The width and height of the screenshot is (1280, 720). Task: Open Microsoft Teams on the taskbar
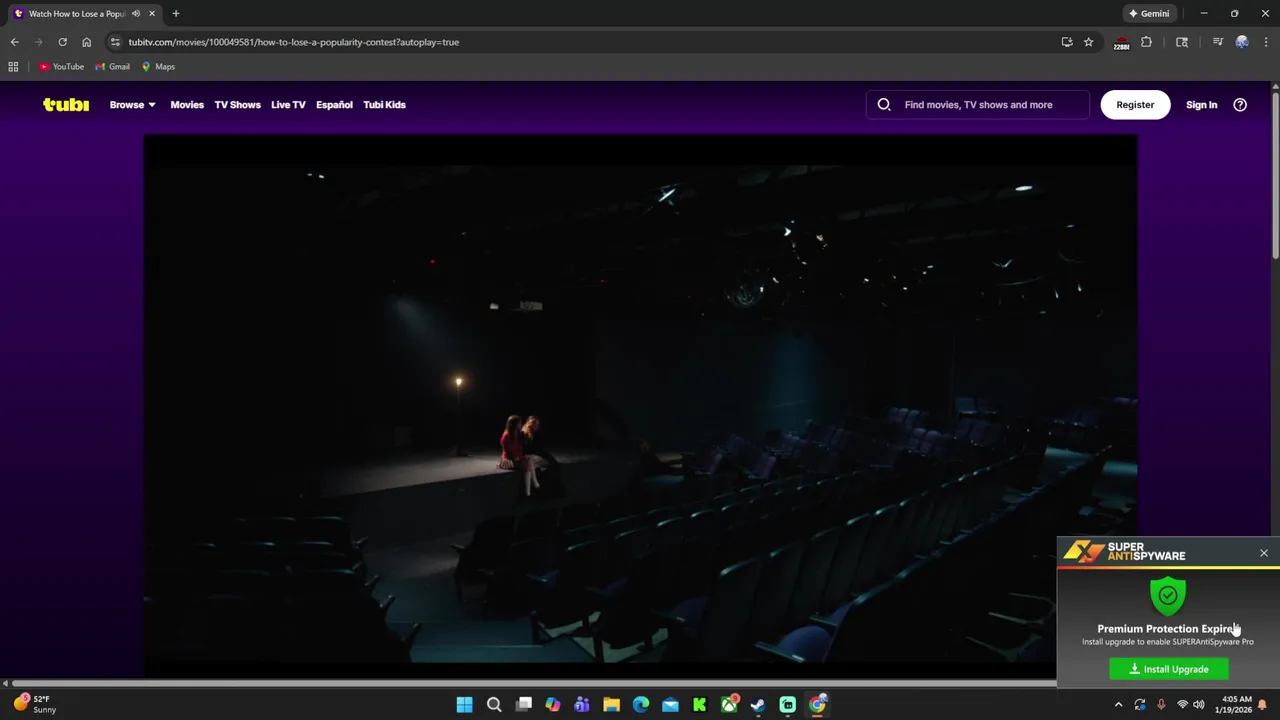(x=582, y=705)
